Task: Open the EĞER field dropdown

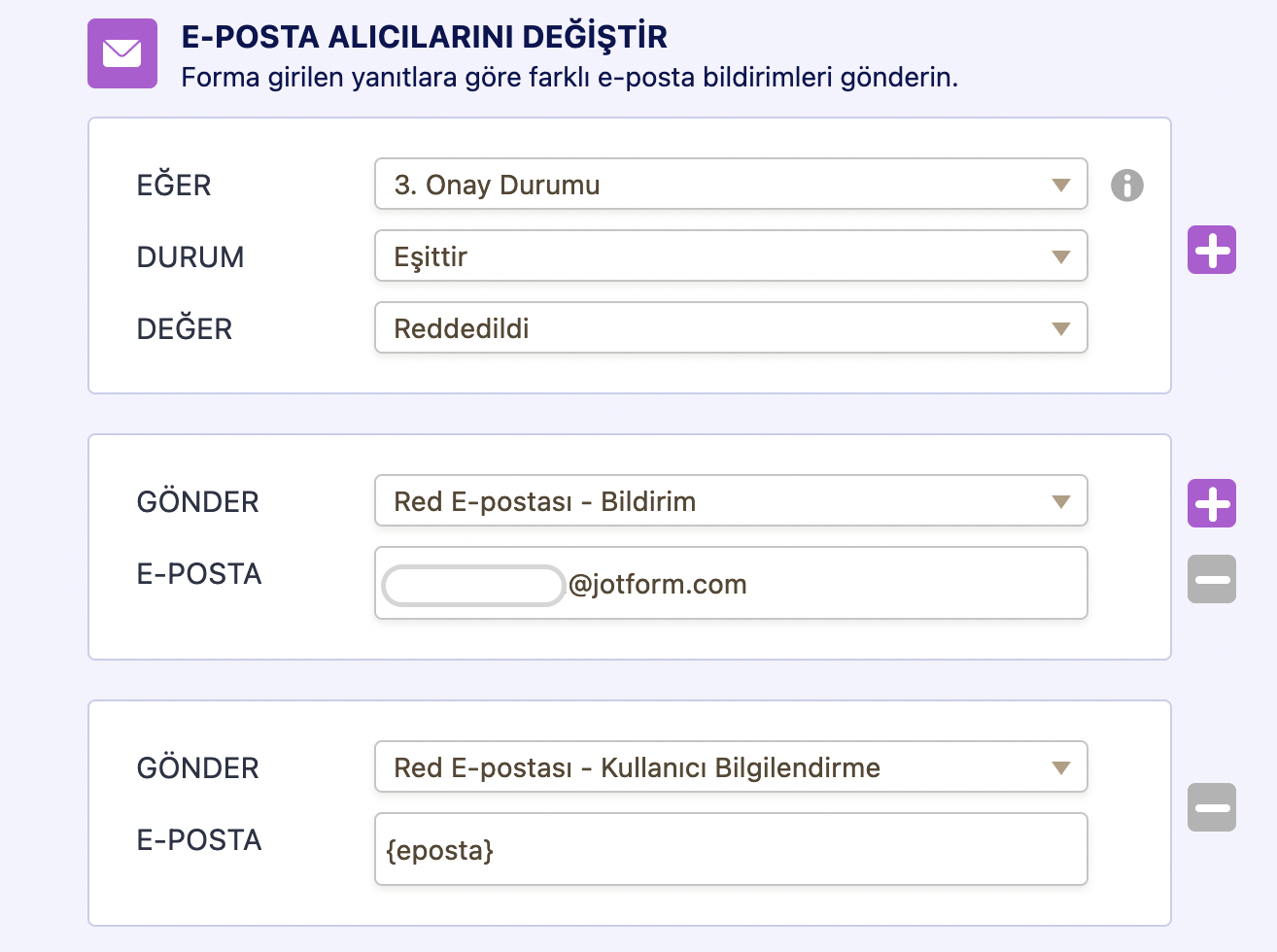Action: click(730, 185)
